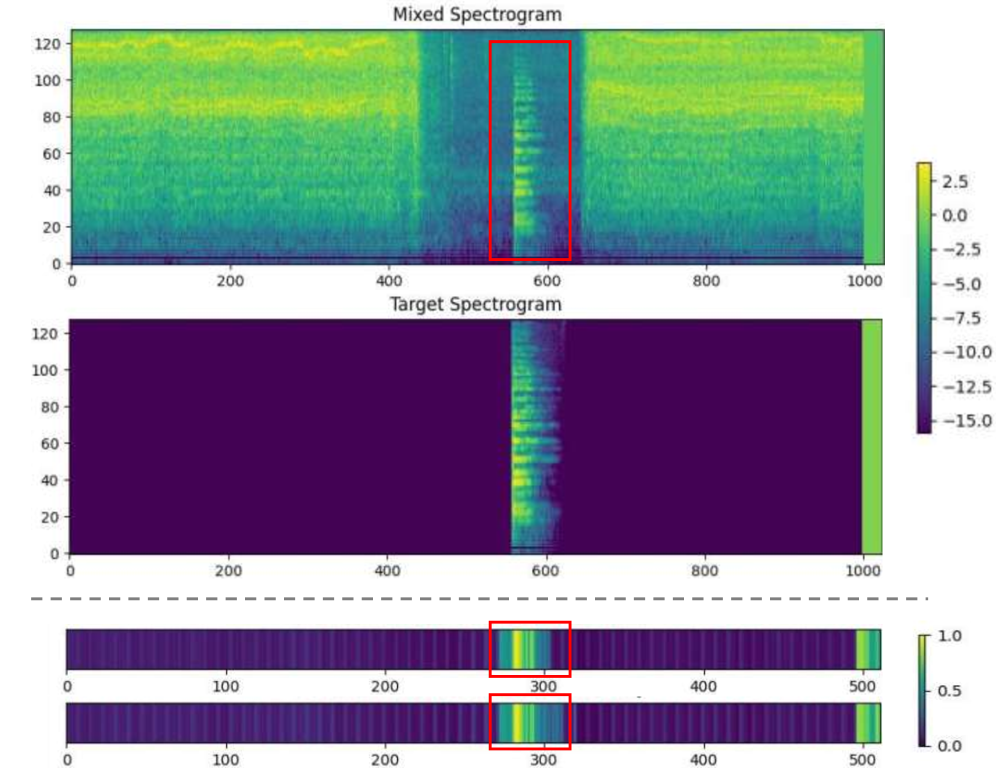Screen dimensions: 996x774
Task: Click x-axis tick 800 under Target Spectrogram
Action: 704,571
